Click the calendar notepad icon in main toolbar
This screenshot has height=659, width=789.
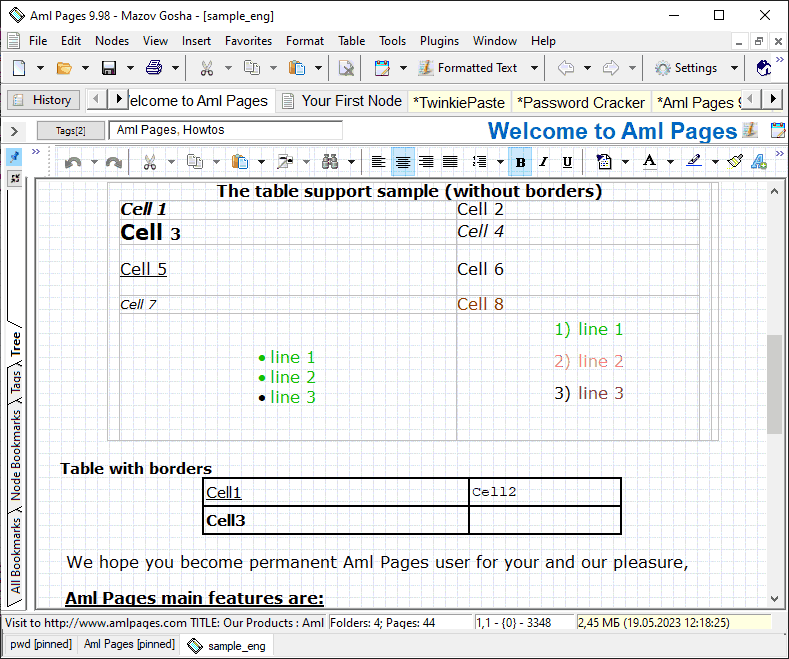(382, 67)
